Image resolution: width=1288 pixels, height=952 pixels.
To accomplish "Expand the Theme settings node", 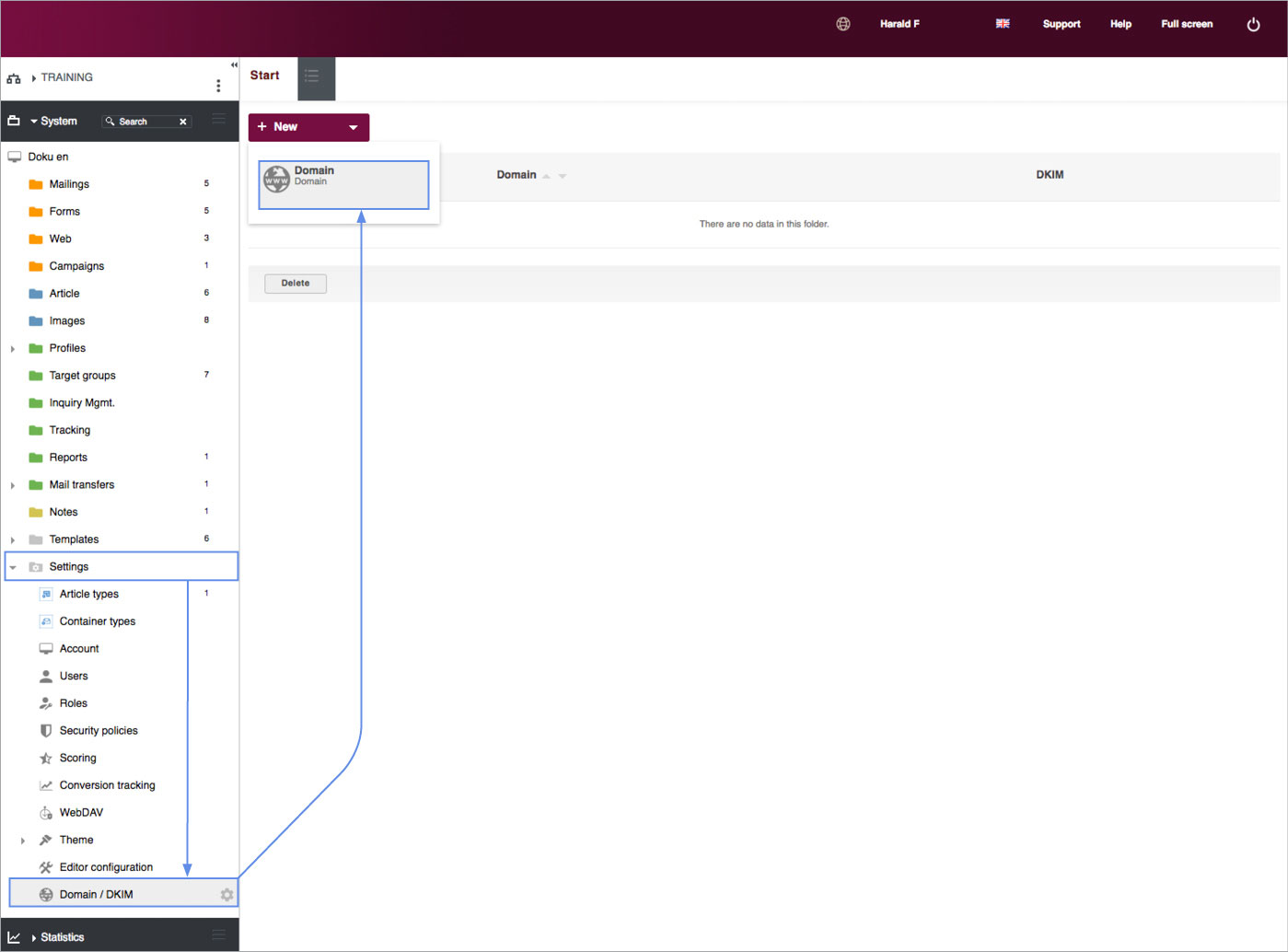I will (23, 841).
